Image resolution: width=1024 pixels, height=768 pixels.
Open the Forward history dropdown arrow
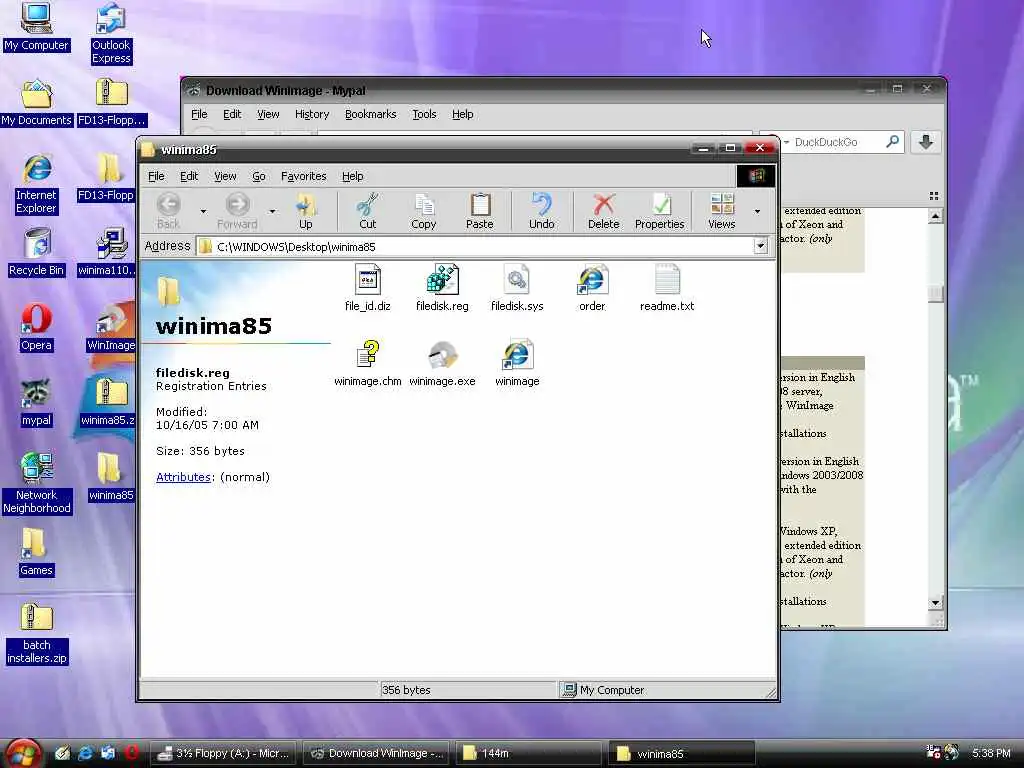pyautogui.click(x=272, y=211)
